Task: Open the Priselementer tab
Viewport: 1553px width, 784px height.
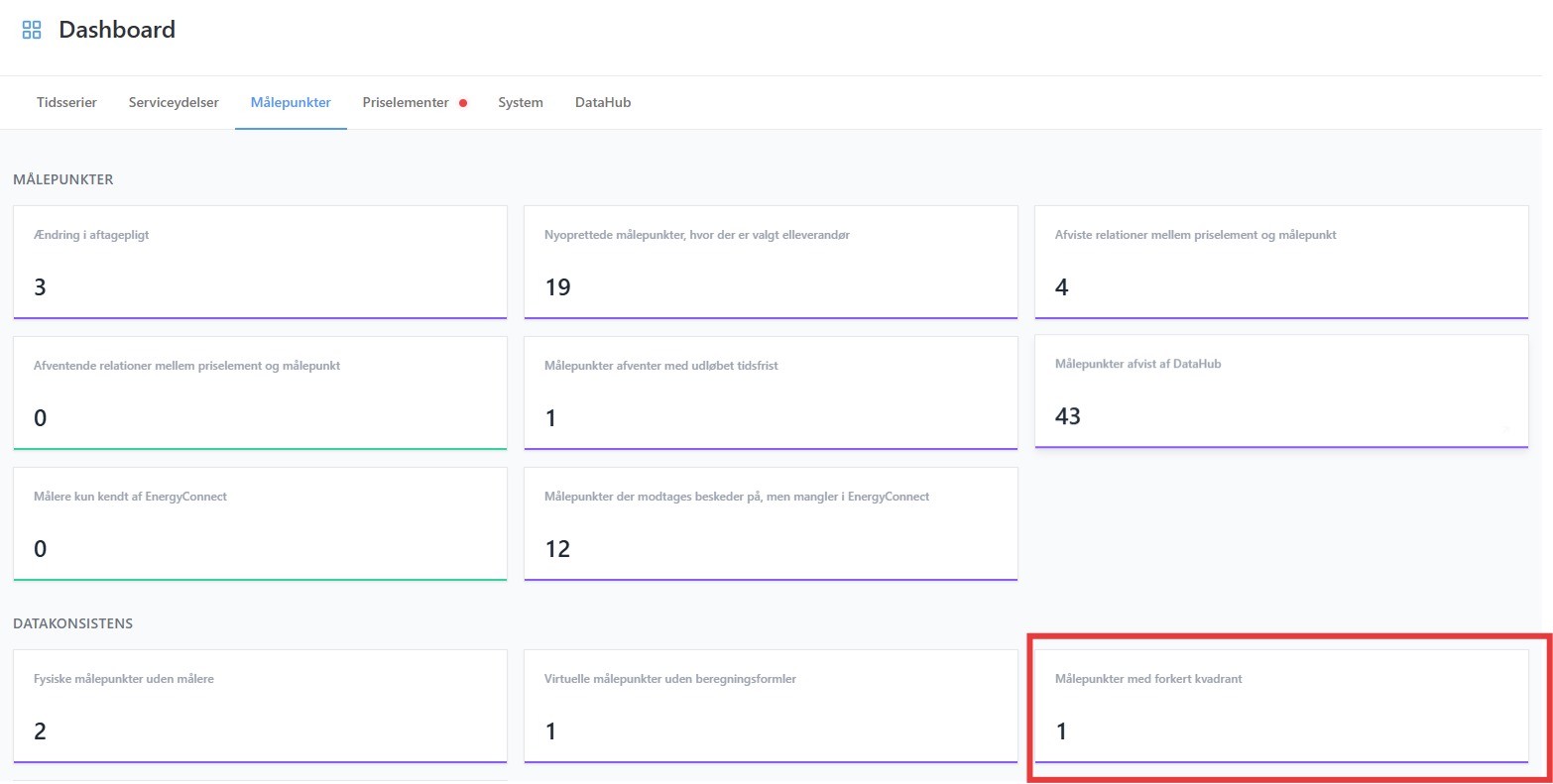Action: coord(406,103)
